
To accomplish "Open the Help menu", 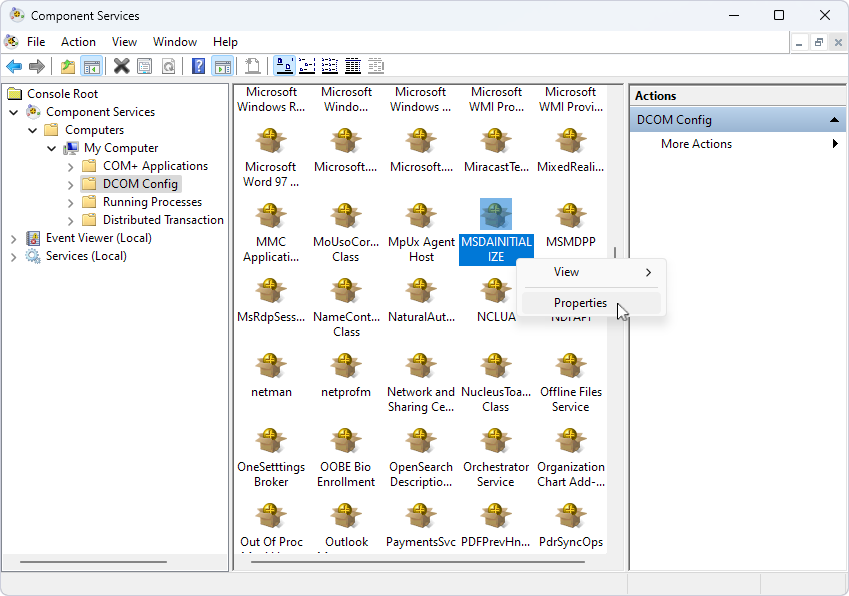I will pyautogui.click(x=225, y=42).
